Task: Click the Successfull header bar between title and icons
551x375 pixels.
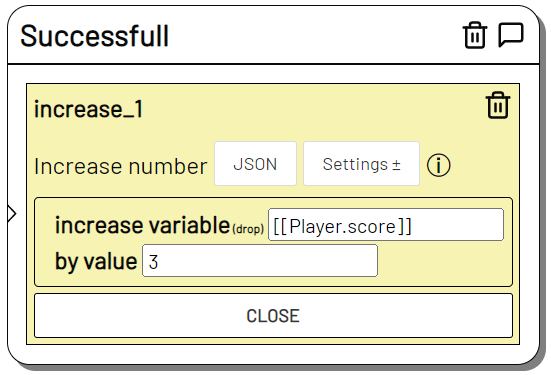Action: (316, 35)
